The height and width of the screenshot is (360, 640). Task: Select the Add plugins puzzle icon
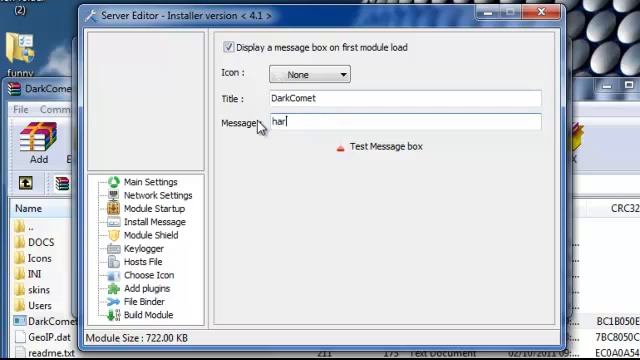coord(113,289)
